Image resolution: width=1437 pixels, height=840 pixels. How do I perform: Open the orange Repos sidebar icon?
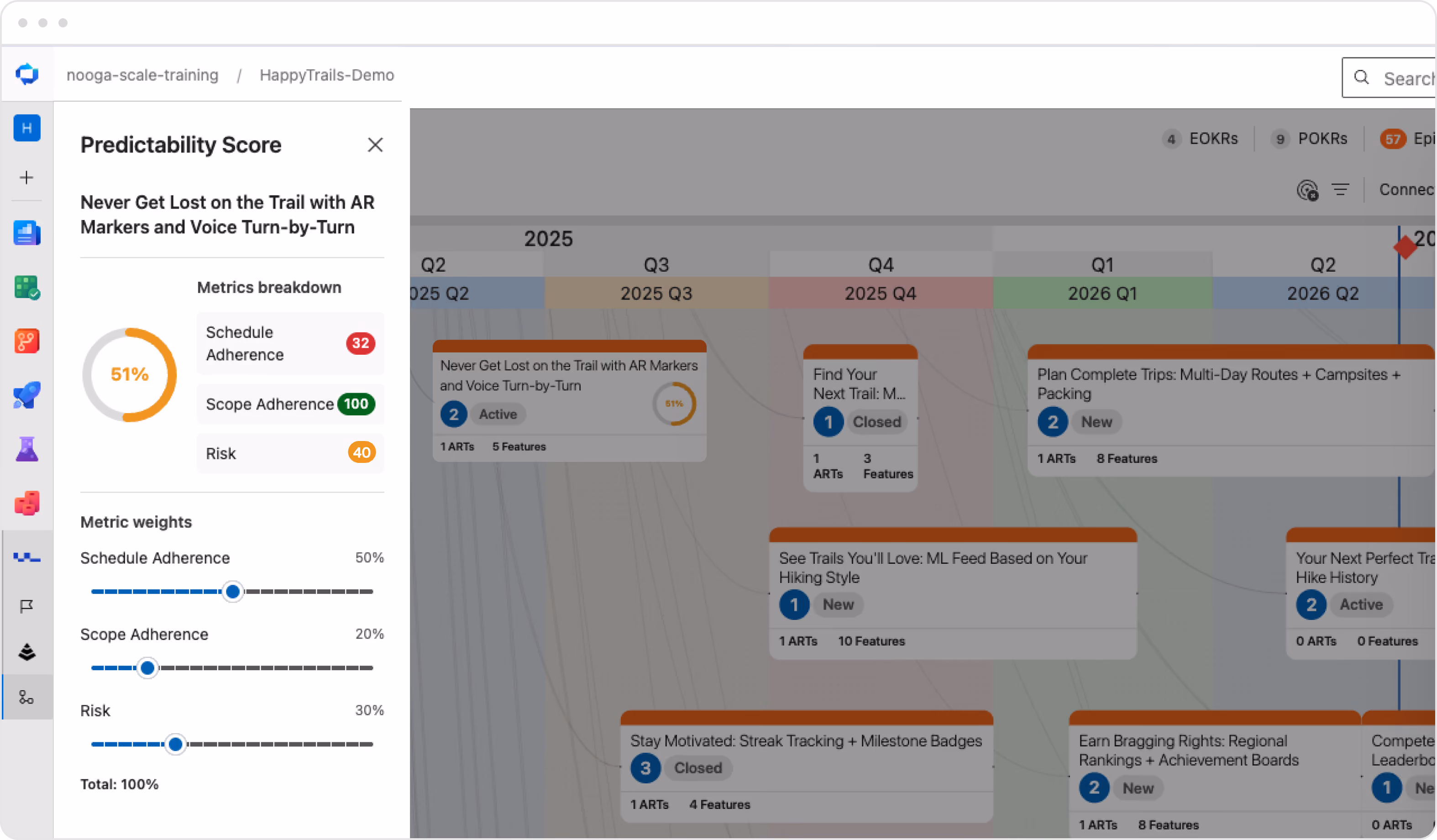point(27,341)
